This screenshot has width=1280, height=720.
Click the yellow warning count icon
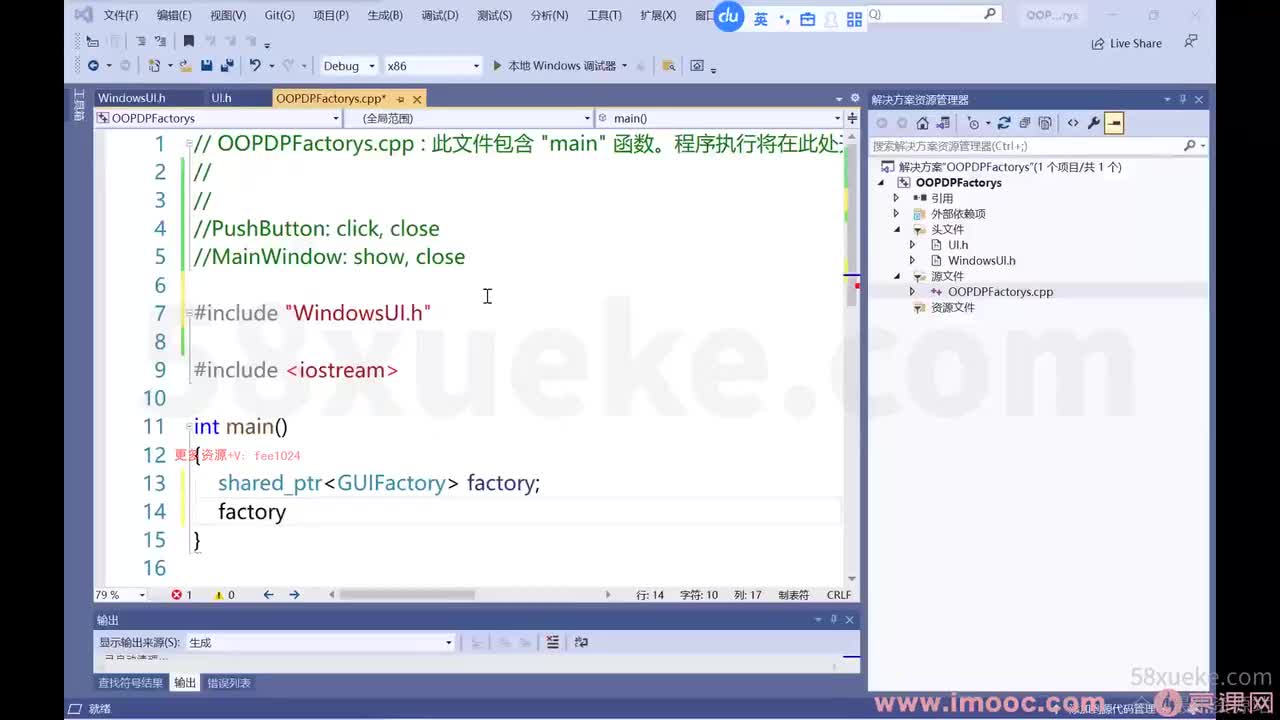tap(219, 594)
